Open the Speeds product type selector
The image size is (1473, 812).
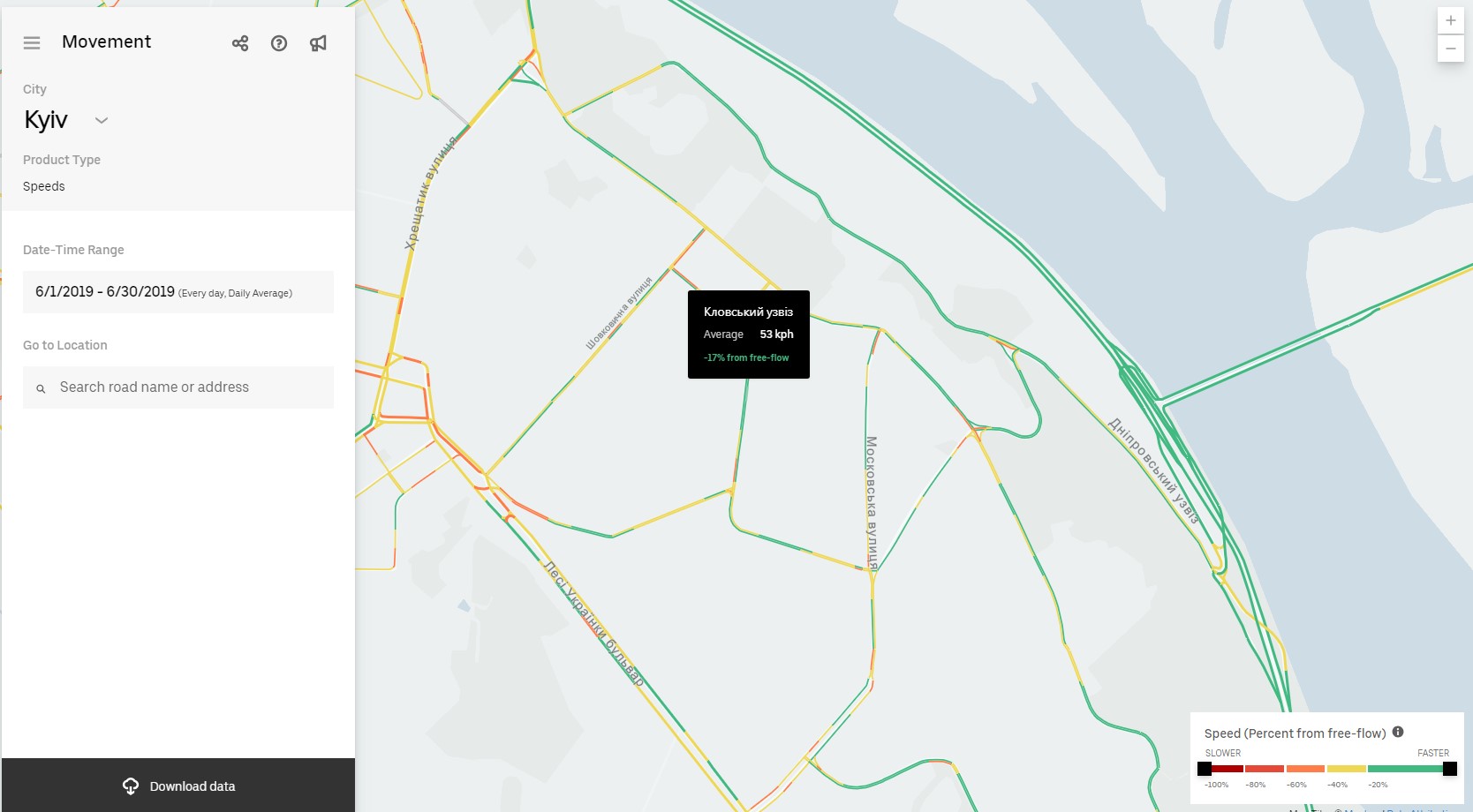[x=44, y=186]
